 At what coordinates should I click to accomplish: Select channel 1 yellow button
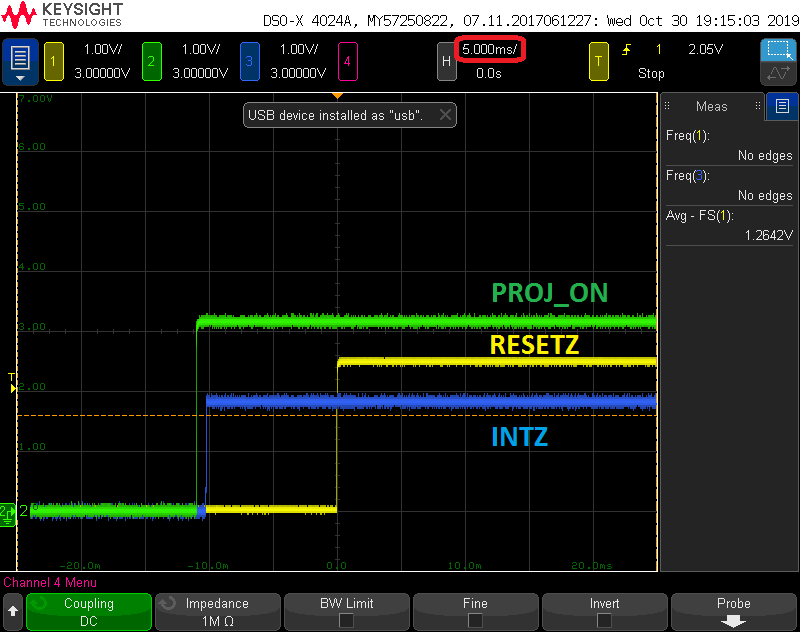click(x=54, y=62)
